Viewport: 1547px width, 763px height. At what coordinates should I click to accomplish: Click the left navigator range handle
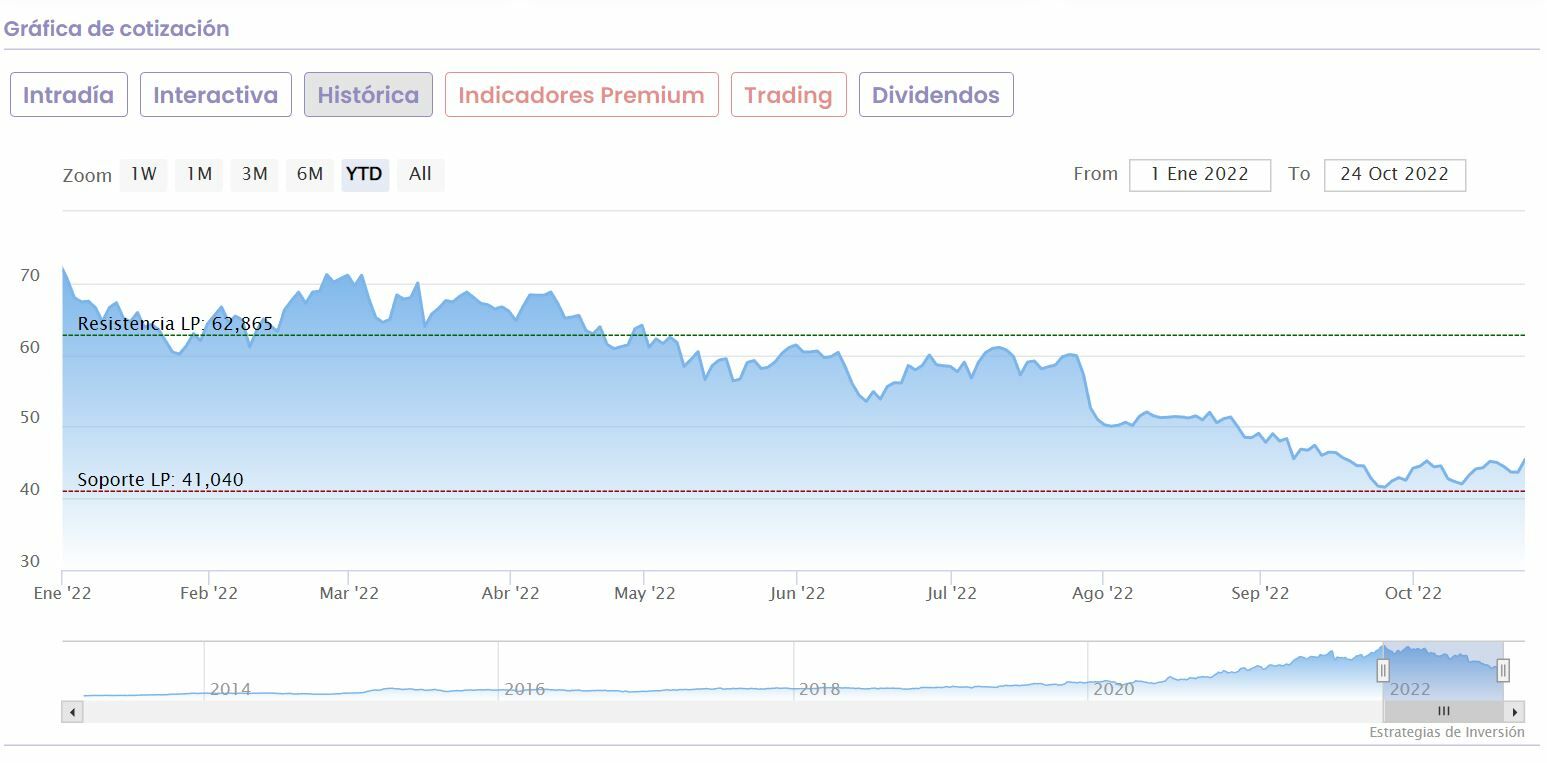tap(1383, 670)
